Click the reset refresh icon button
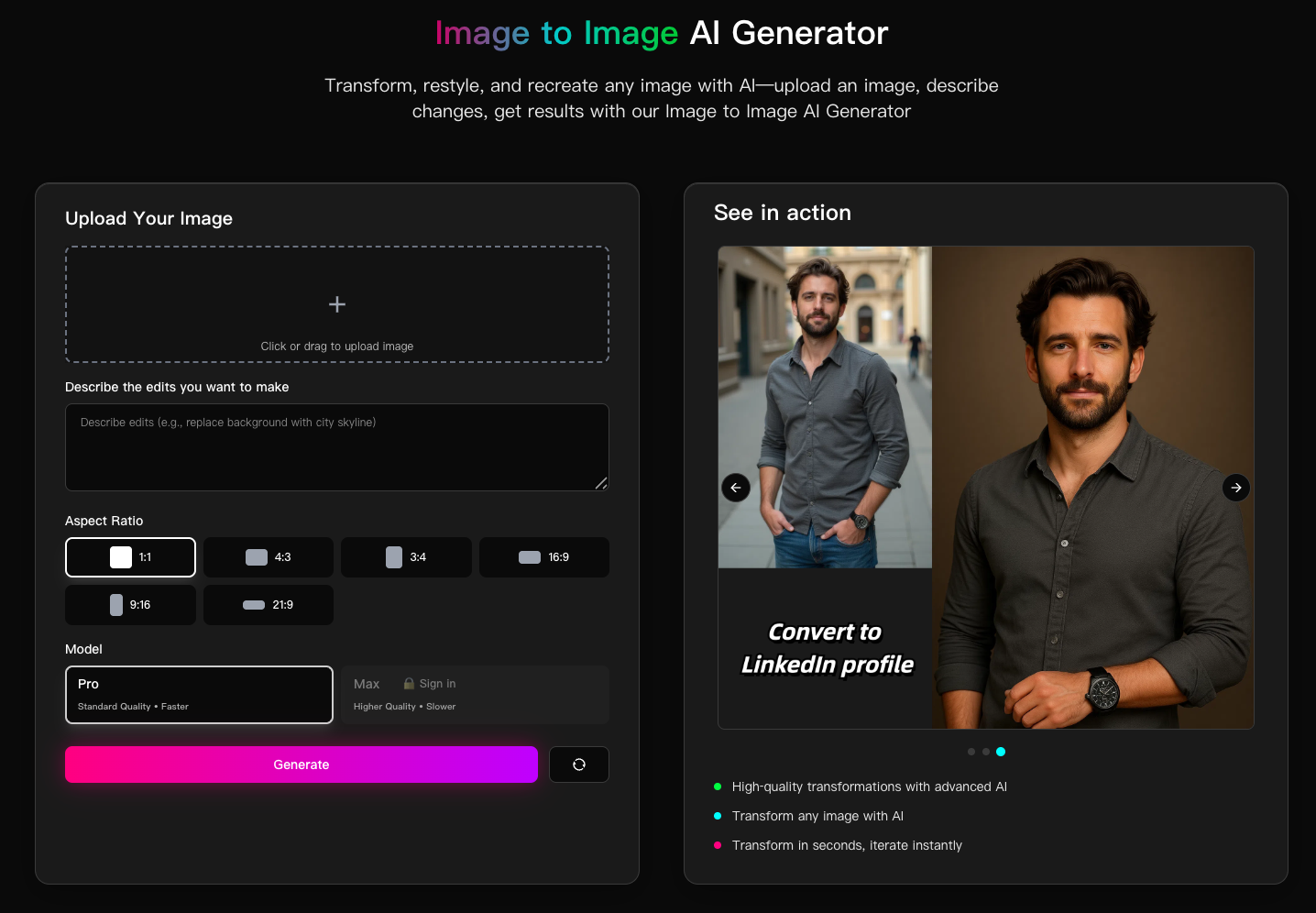 coord(579,764)
